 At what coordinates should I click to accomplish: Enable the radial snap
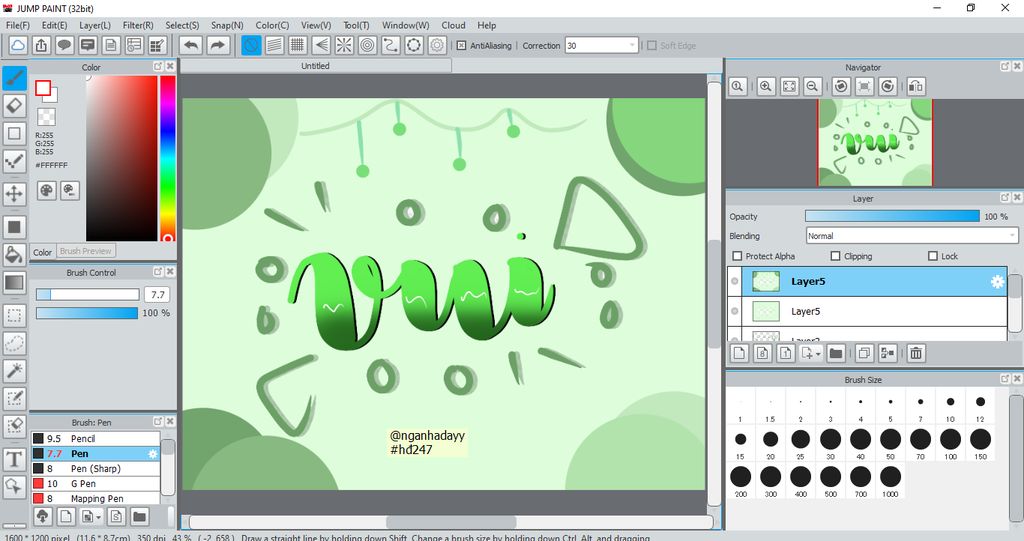pos(344,45)
